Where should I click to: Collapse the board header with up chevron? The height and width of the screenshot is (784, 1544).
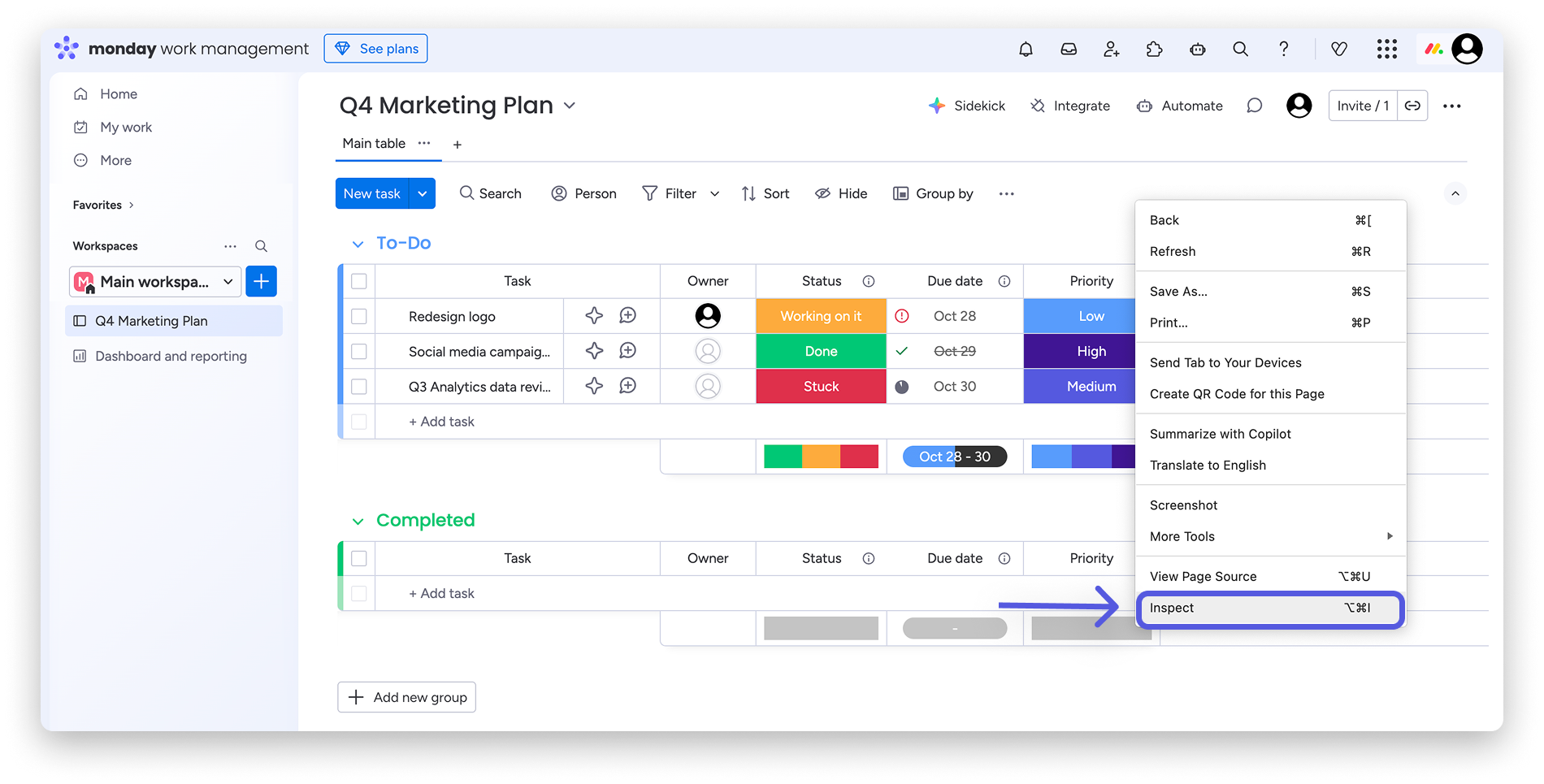click(x=1455, y=193)
